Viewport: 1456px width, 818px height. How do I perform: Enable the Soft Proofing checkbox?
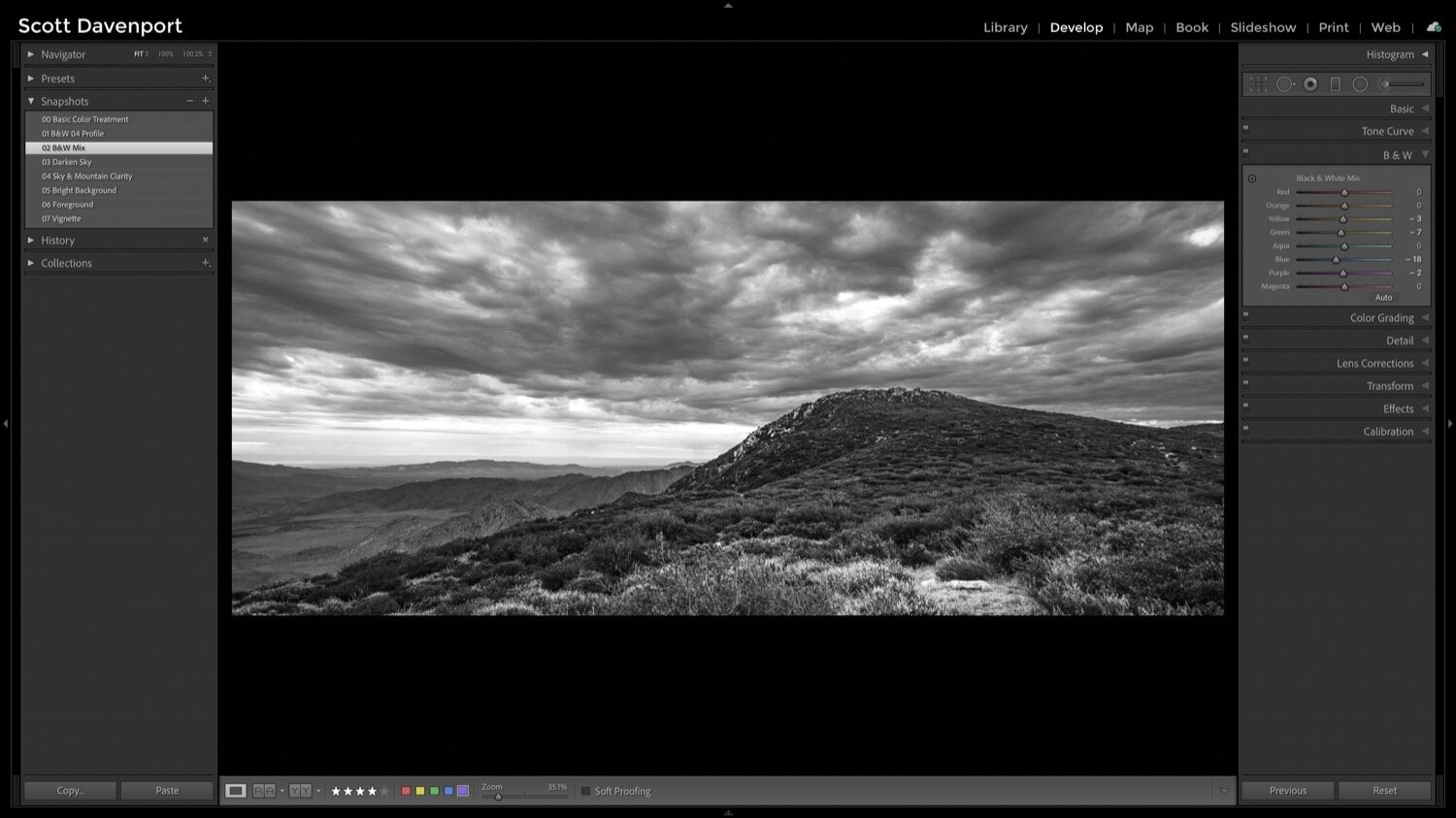pyautogui.click(x=585, y=792)
